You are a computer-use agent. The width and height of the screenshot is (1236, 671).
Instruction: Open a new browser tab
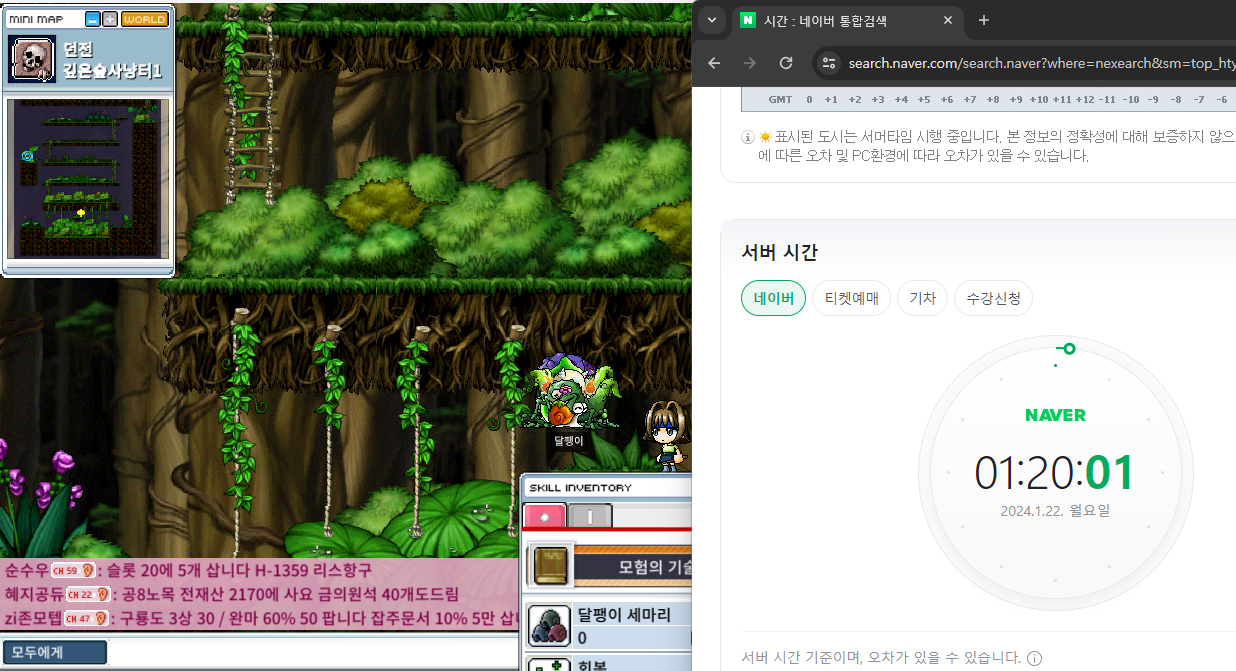point(983,20)
